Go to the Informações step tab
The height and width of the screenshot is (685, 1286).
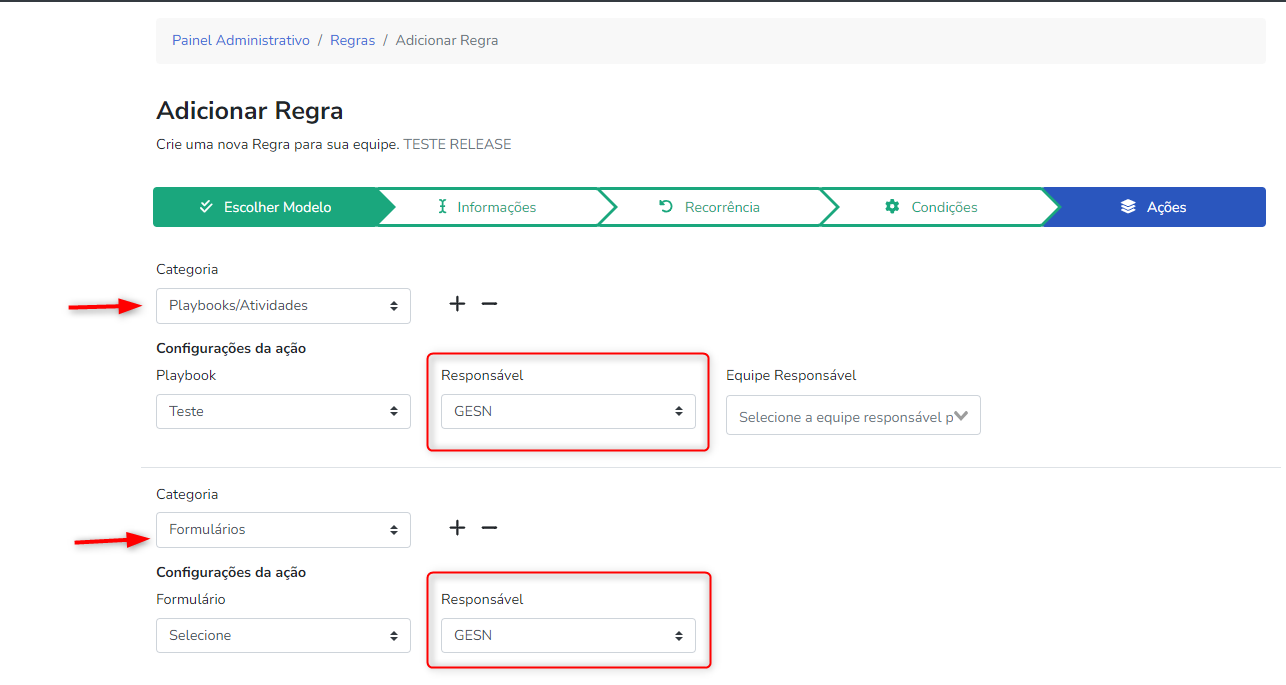tap(496, 207)
